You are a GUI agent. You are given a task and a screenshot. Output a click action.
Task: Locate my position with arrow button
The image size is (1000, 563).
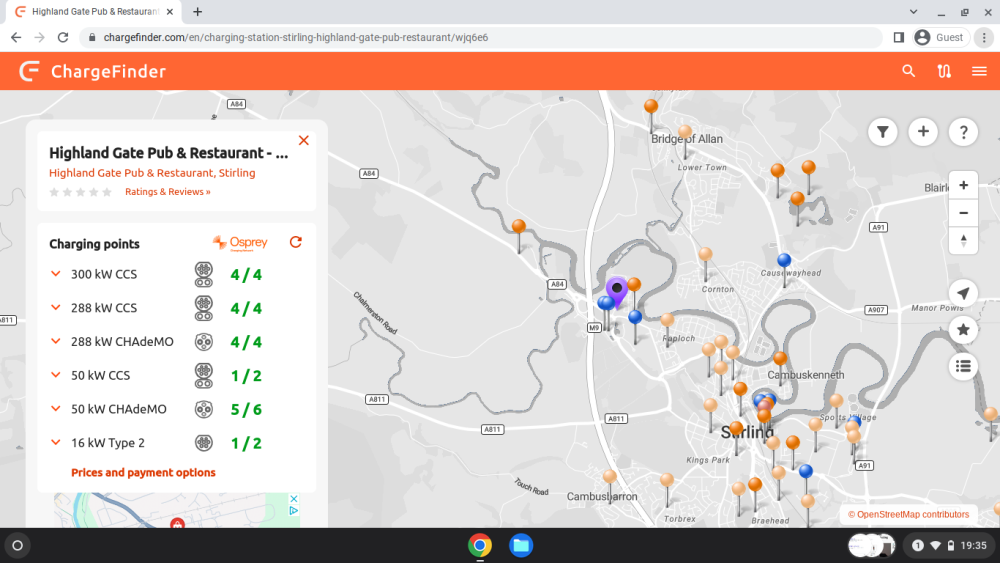coord(963,293)
